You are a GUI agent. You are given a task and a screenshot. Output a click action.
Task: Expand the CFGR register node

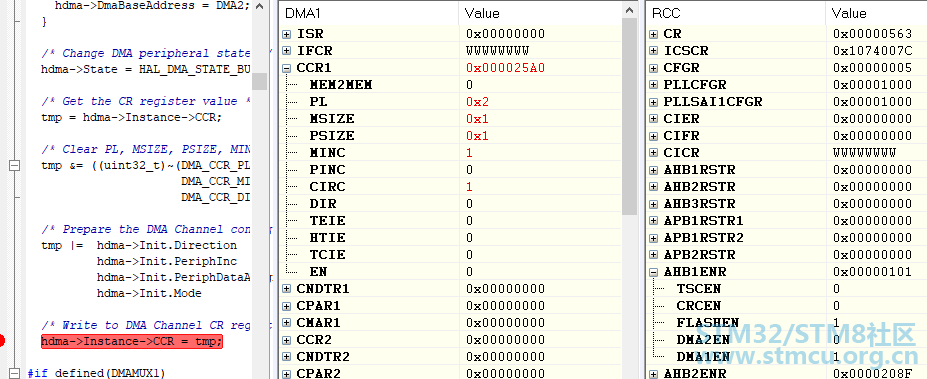point(653,68)
